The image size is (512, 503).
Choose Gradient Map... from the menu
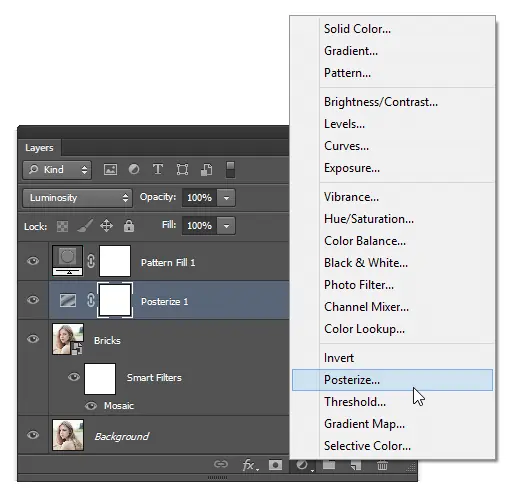point(364,424)
